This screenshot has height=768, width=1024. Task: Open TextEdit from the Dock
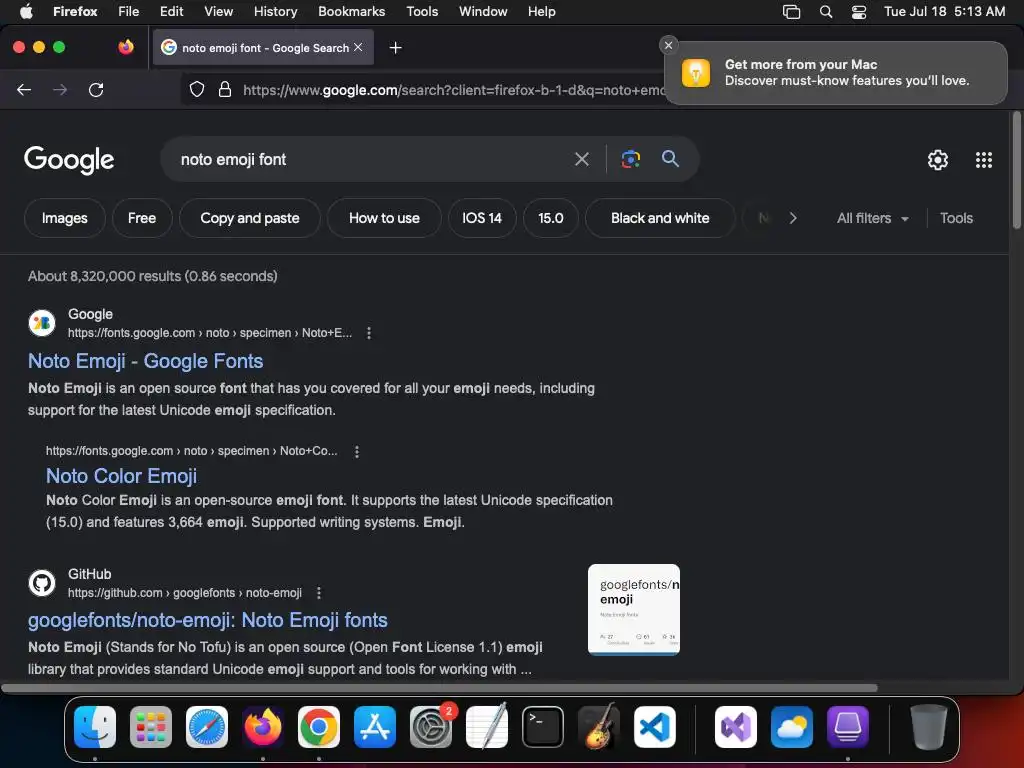click(x=487, y=727)
